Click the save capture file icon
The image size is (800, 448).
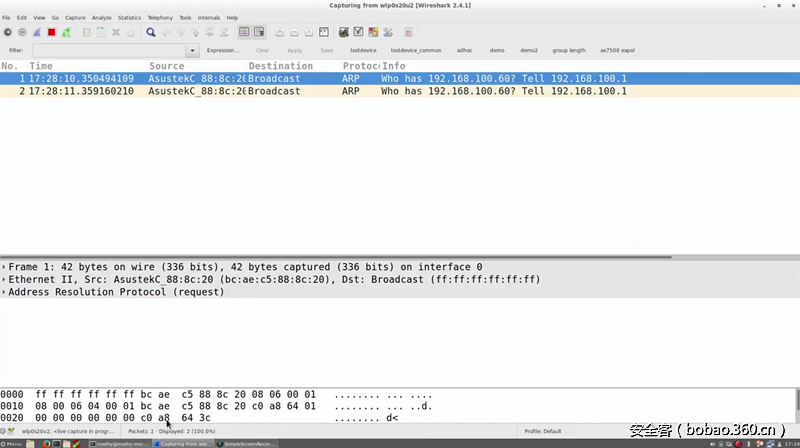[x=102, y=32]
